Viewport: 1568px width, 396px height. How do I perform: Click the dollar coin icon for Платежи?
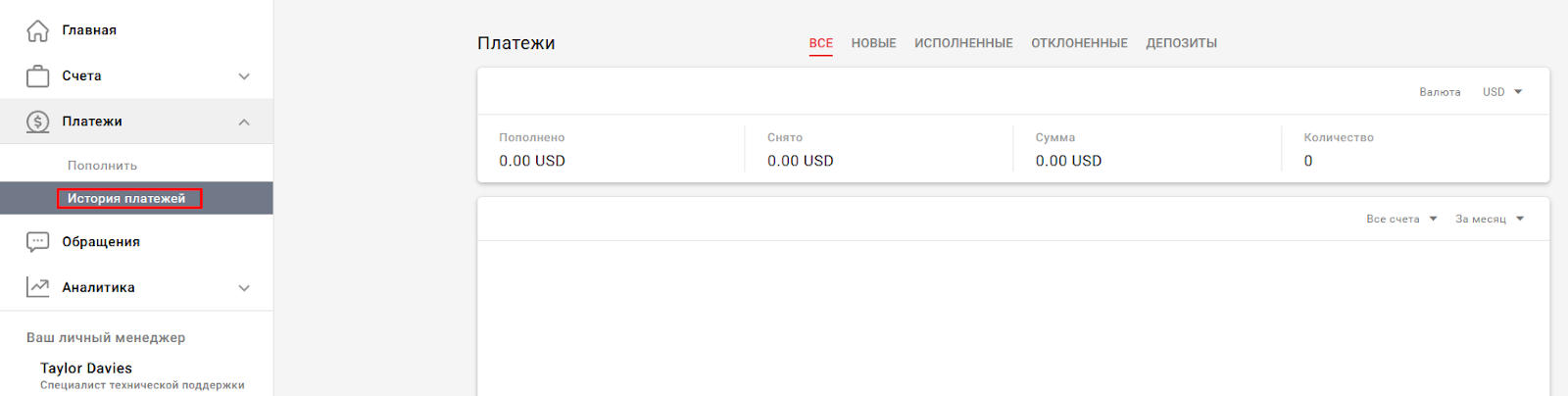click(x=37, y=122)
